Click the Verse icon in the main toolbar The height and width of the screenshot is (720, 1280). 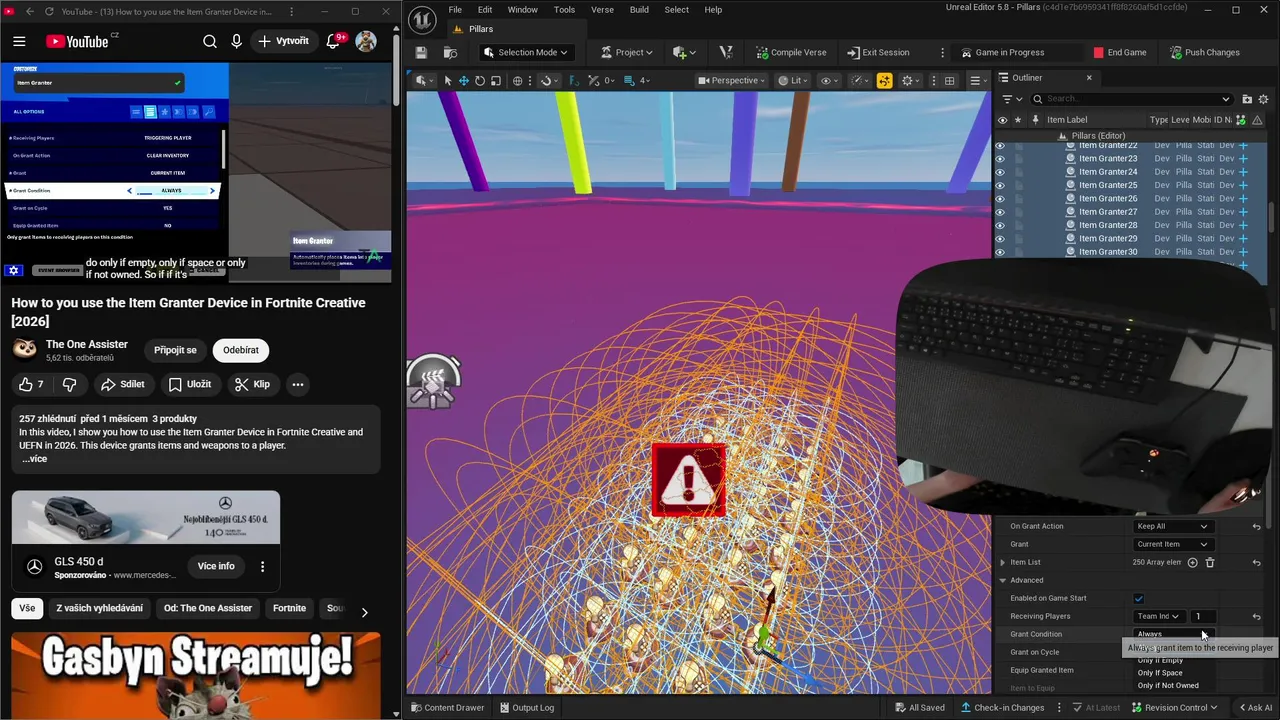tap(726, 52)
